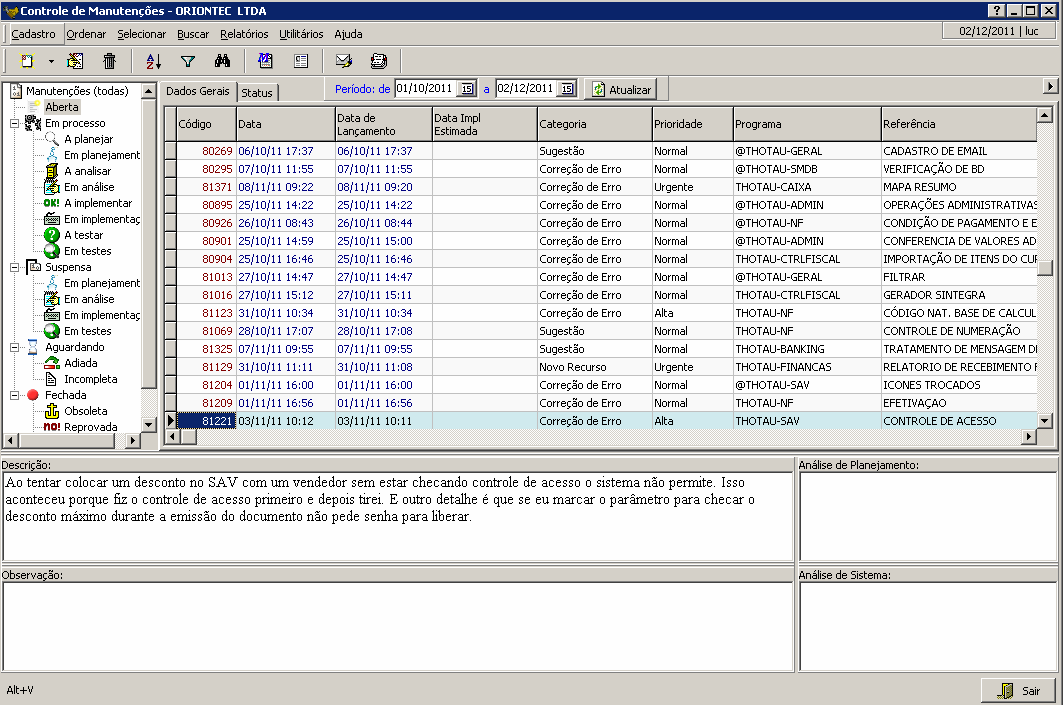Collapse the 'Em processo' tree node
Screen dimensions: 1063x705
pyautogui.click(x=15, y=123)
